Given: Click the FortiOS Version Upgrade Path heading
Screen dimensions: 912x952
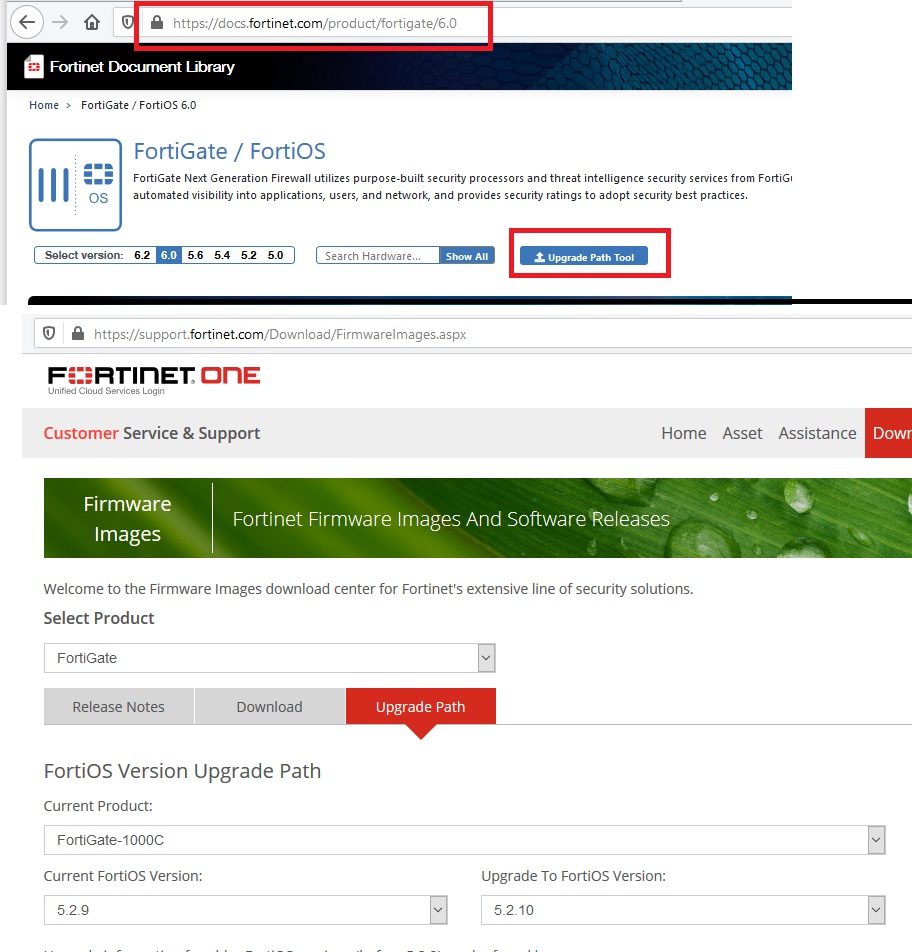Looking at the screenshot, I should click(x=182, y=770).
